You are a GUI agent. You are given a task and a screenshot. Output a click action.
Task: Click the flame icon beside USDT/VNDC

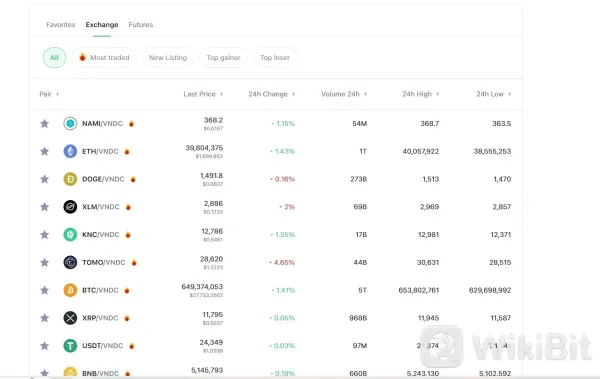click(132, 346)
